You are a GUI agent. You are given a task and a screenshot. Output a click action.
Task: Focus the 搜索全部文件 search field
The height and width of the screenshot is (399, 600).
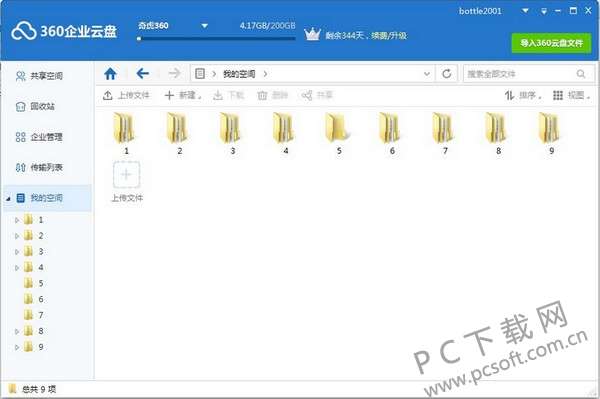point(519,74)
